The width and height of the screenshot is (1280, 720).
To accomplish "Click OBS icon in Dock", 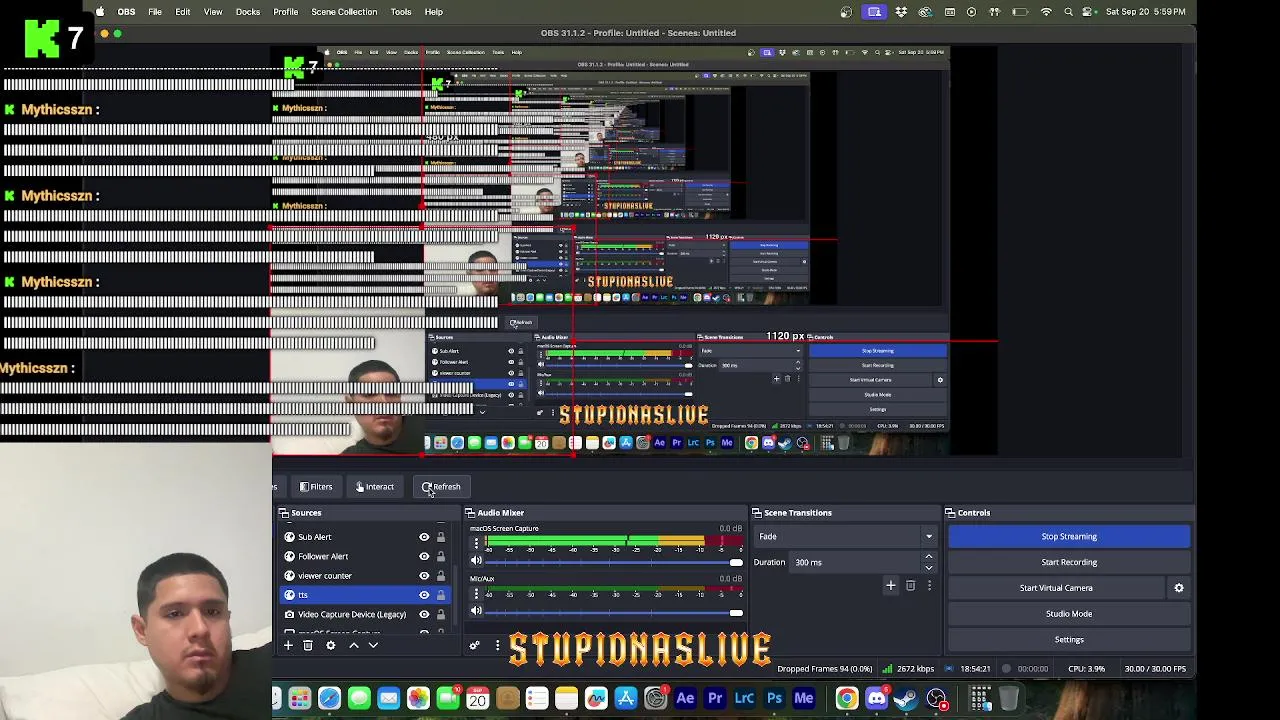I will coord(936,698).
